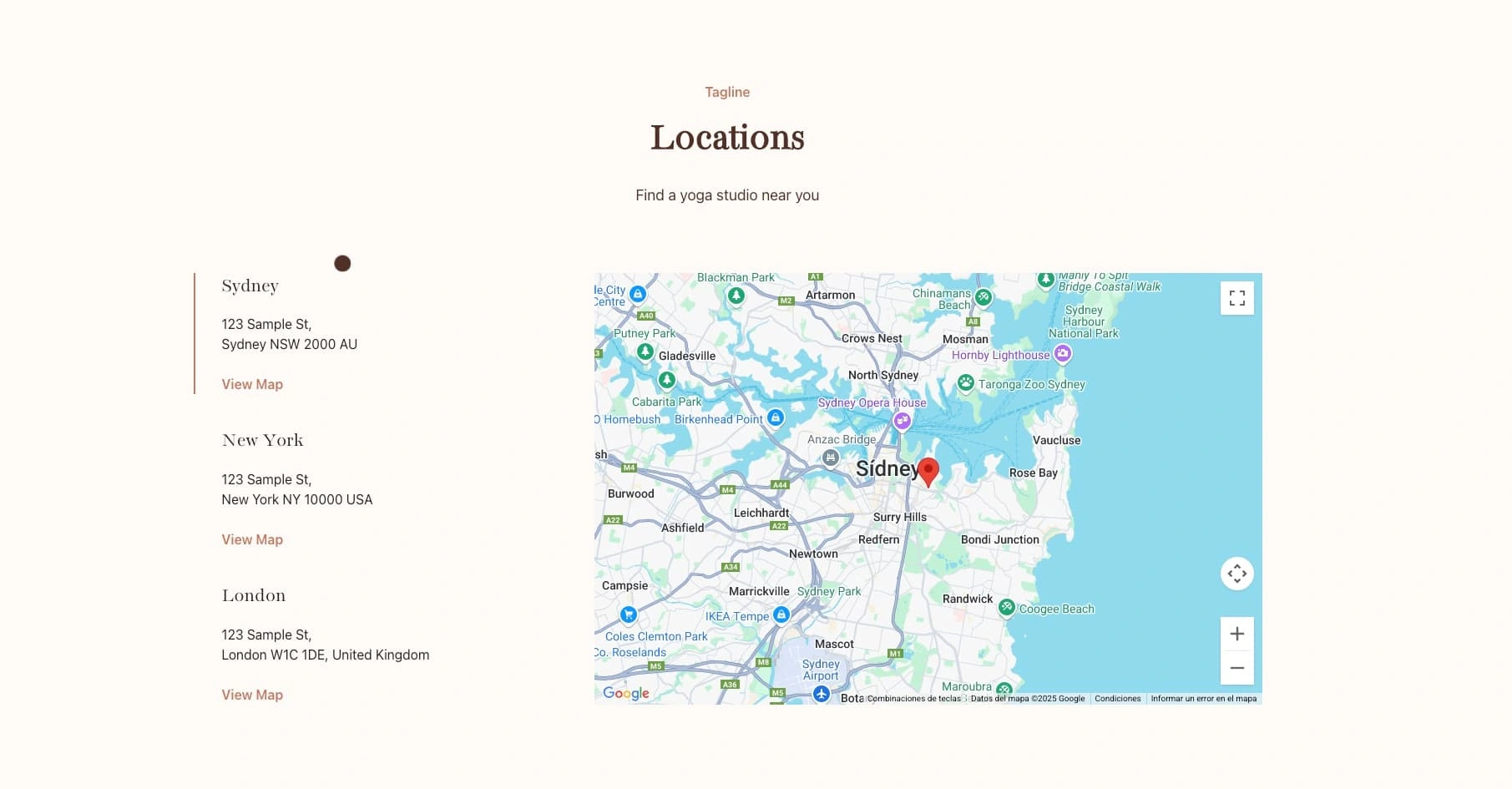Click North Sydney label on map
The width and height of the screenshot is (1512, 789).
click(x=883, y=375)
